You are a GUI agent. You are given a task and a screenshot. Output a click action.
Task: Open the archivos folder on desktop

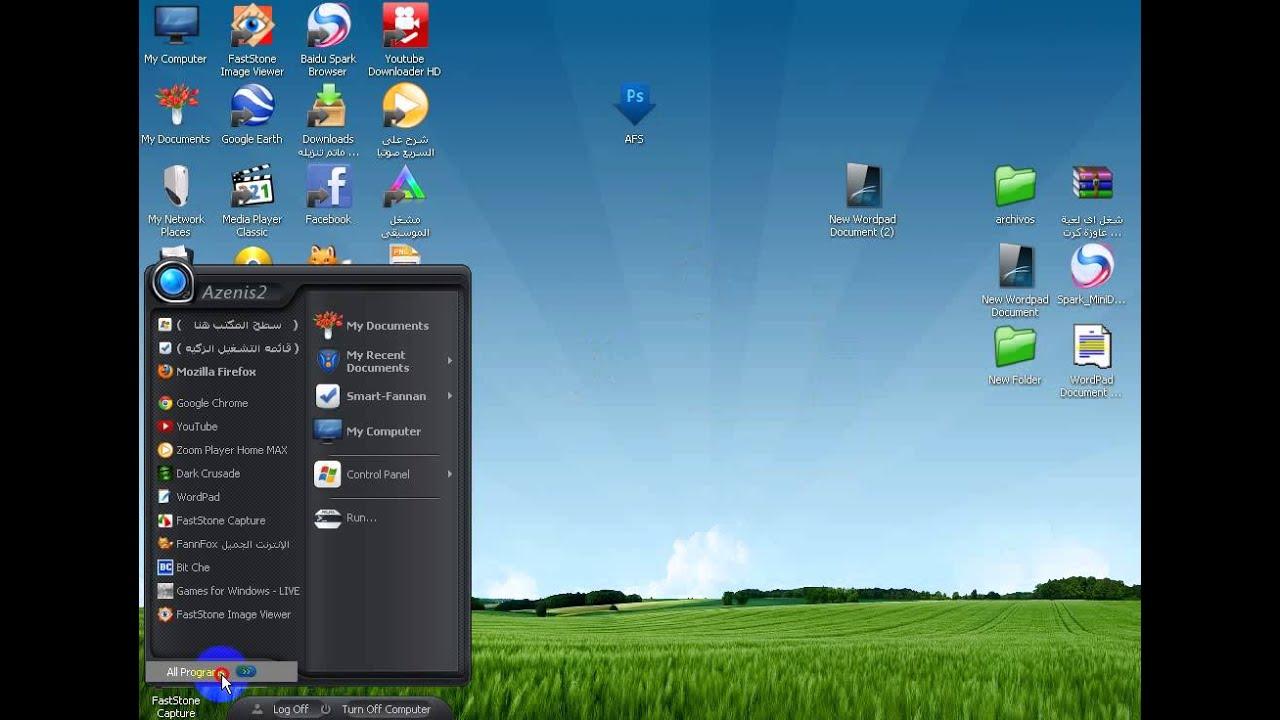pyautogui.click(x=1015, y=195)
